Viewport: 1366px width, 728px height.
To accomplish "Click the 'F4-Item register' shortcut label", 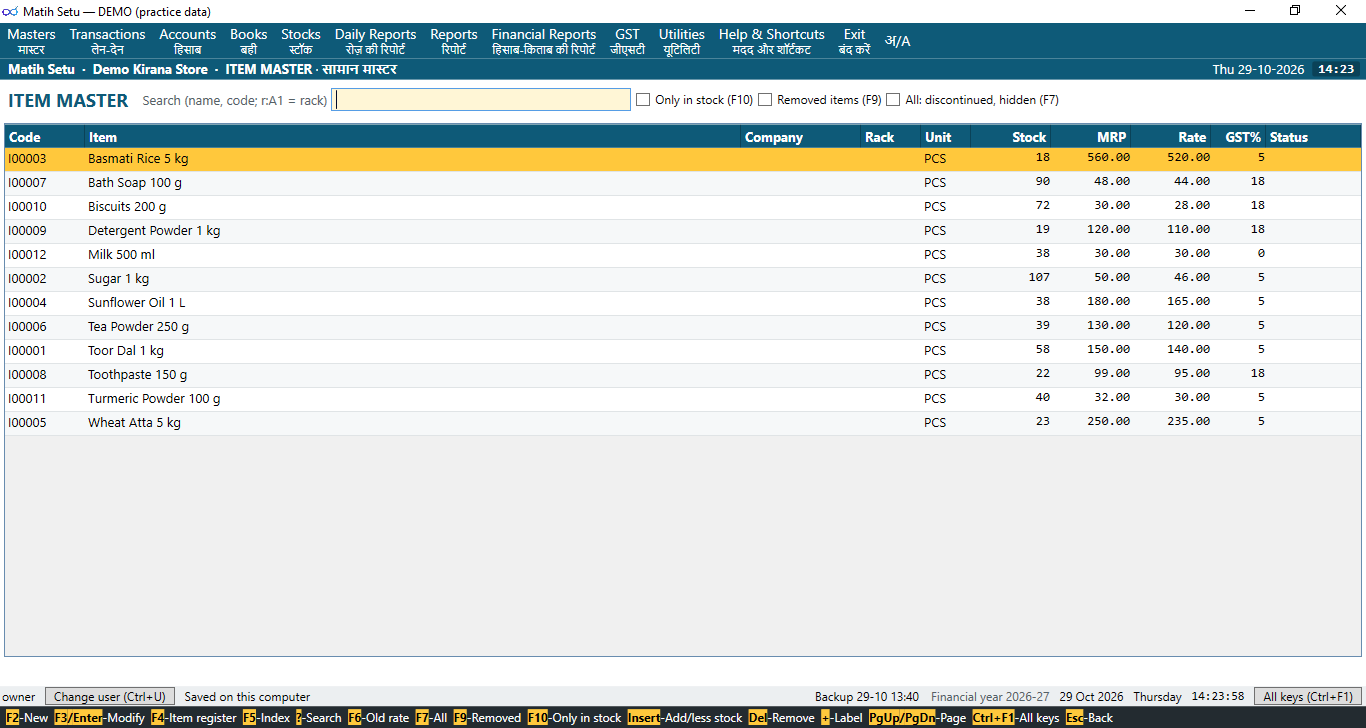I will click(x=194, y=718).
